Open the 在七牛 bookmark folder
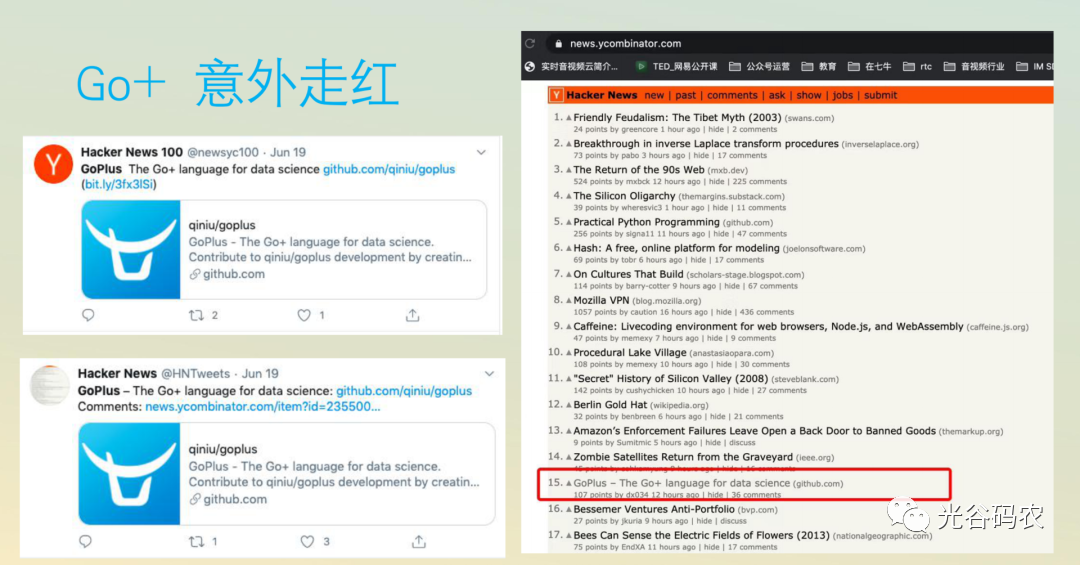 (869, 67)
